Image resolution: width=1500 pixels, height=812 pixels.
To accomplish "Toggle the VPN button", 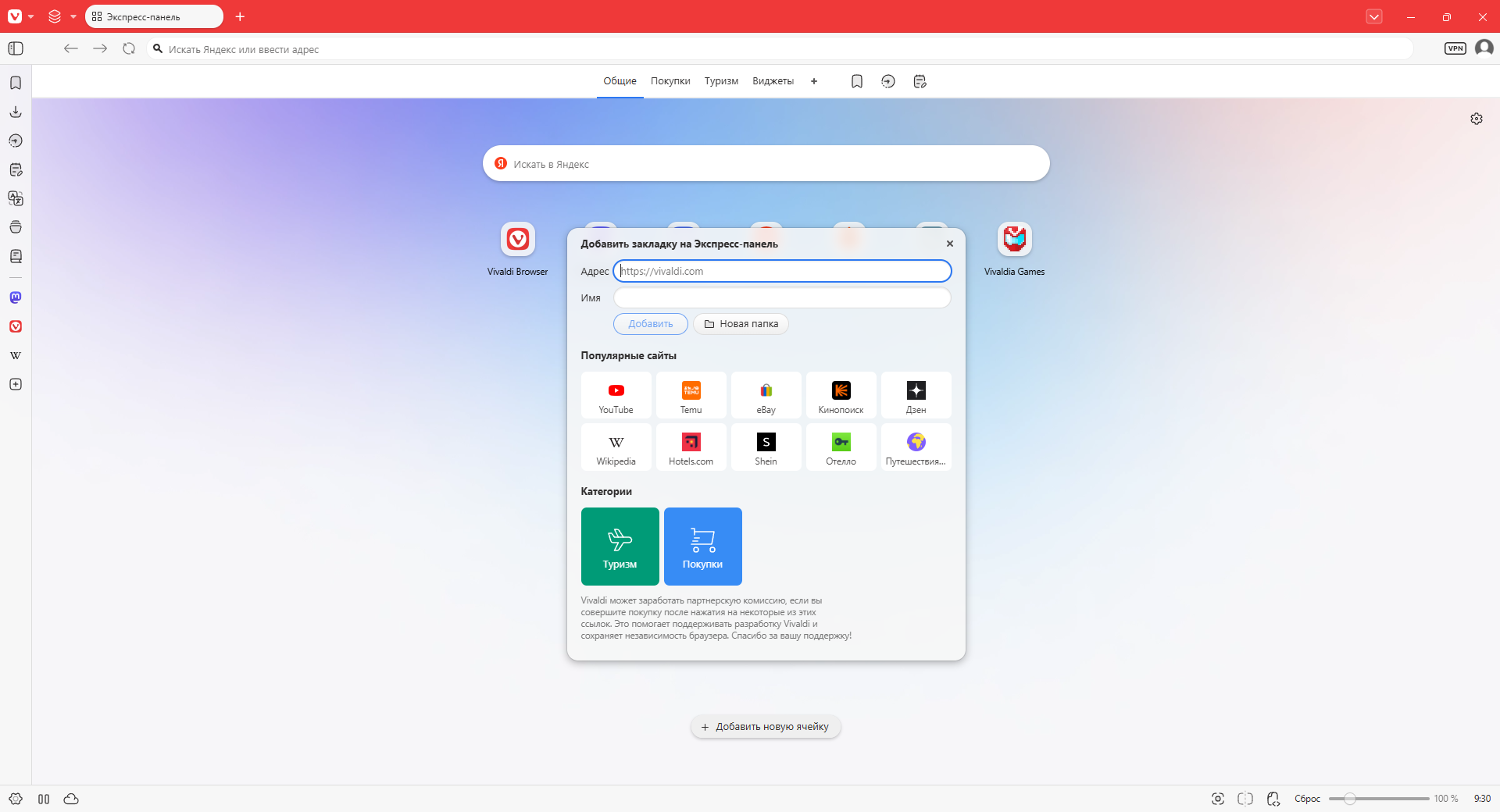I will 1455,48.
